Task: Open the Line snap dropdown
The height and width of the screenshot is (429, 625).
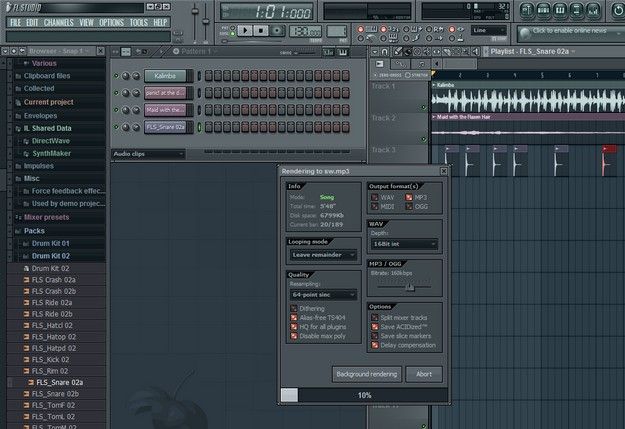Action: coord(489,30)
